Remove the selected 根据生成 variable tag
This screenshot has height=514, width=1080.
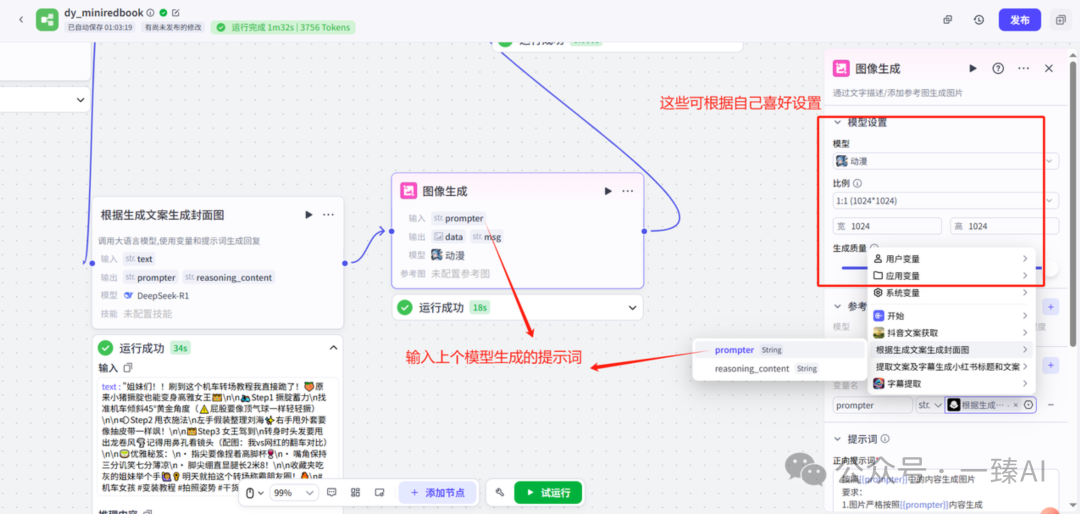(x=1016, y=406)
